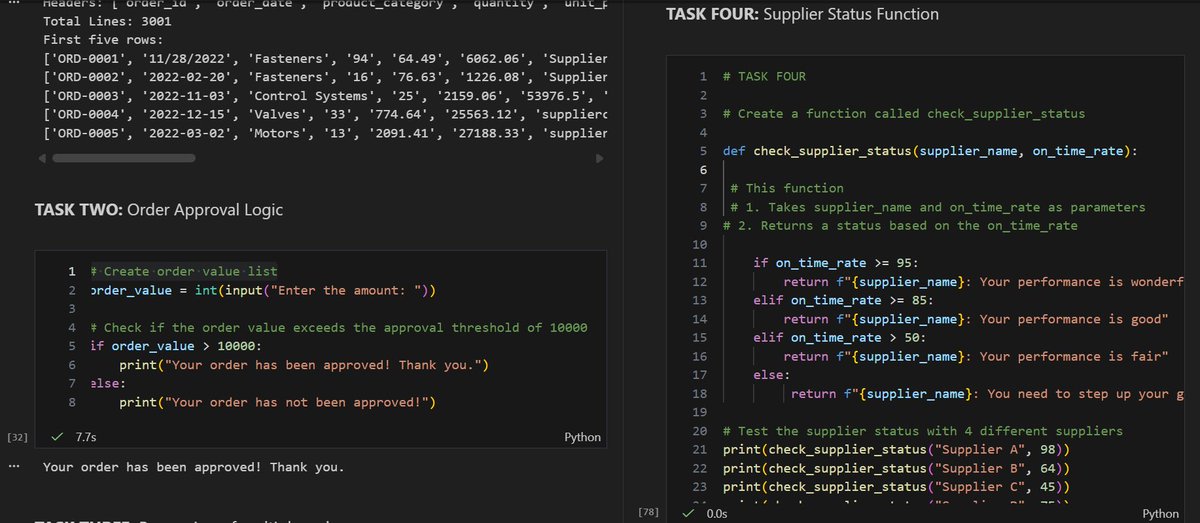Click the 'elif on_time_rate >= 85:' line
Image resolution: width=1200 pixels, height=523 pixels.
point(845,300)
